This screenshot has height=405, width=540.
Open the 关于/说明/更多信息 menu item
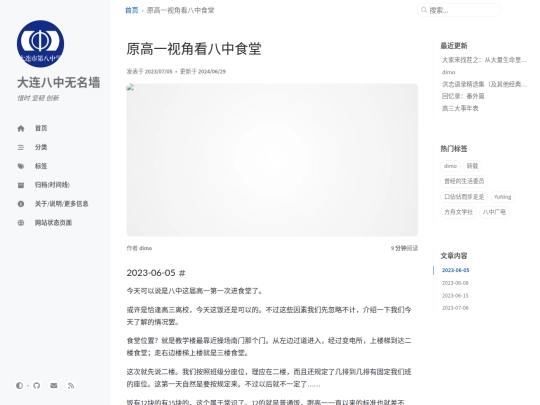click(x=61, y=204)
